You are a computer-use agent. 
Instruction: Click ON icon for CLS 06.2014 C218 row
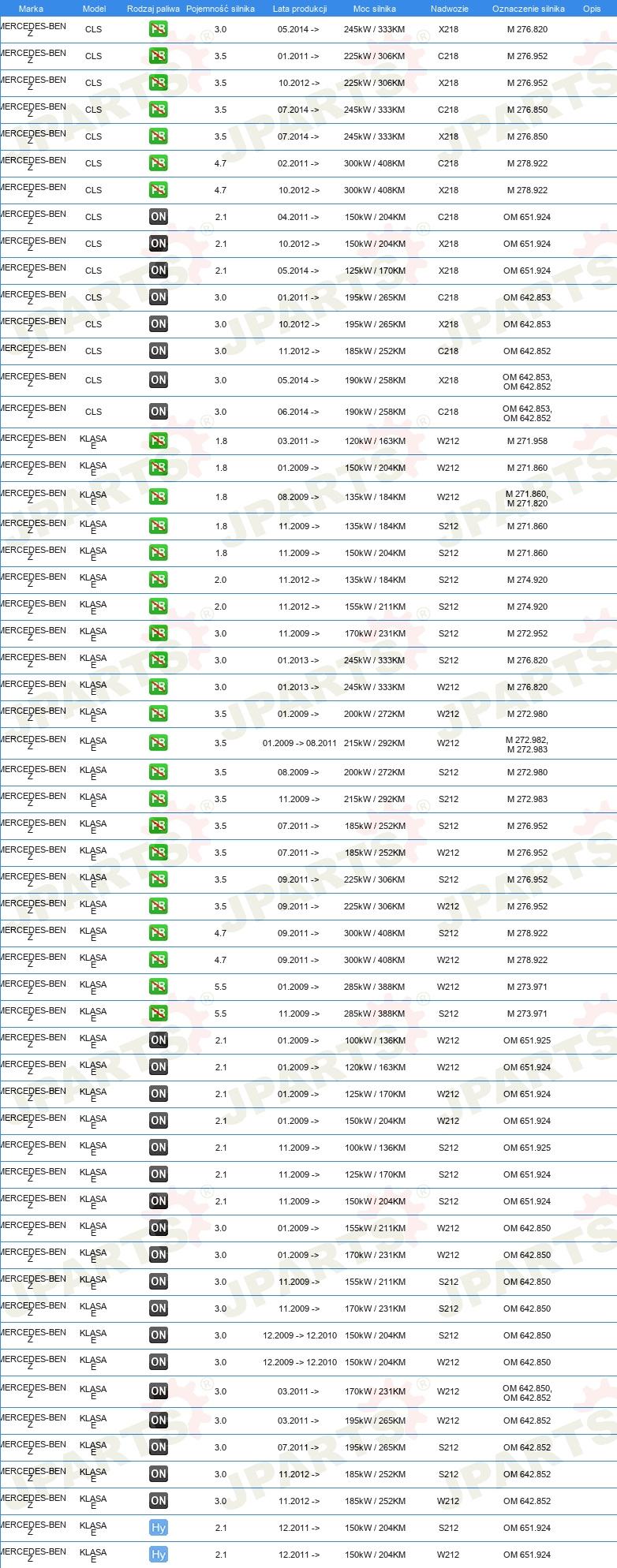(158, 412)
